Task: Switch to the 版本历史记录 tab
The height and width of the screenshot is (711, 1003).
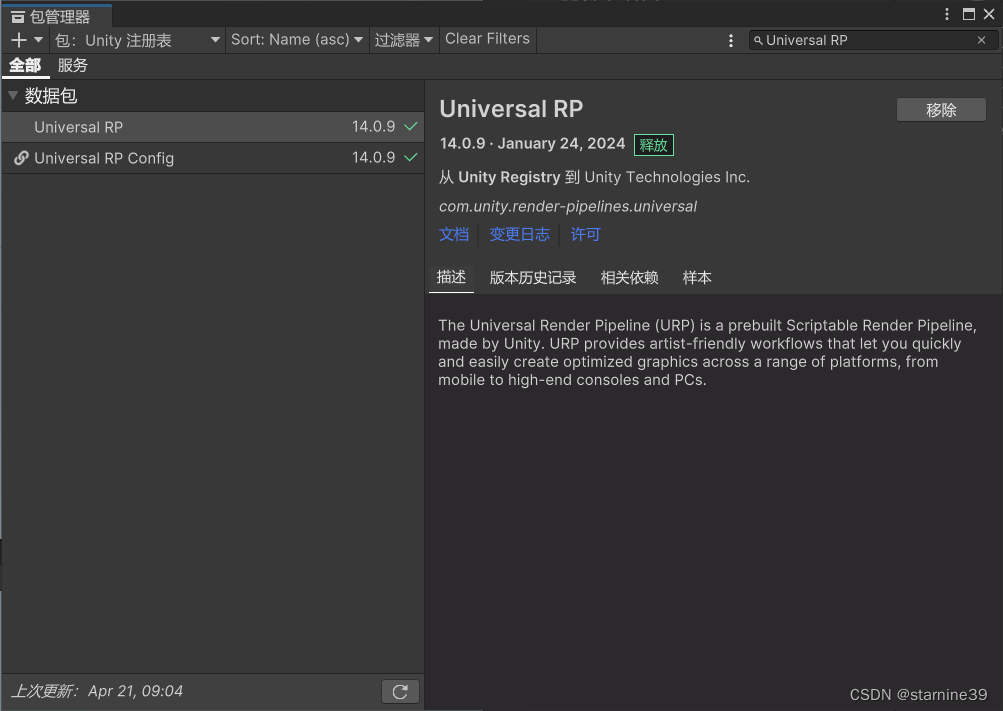Action: pyautogui.click(x=533, y=278)
